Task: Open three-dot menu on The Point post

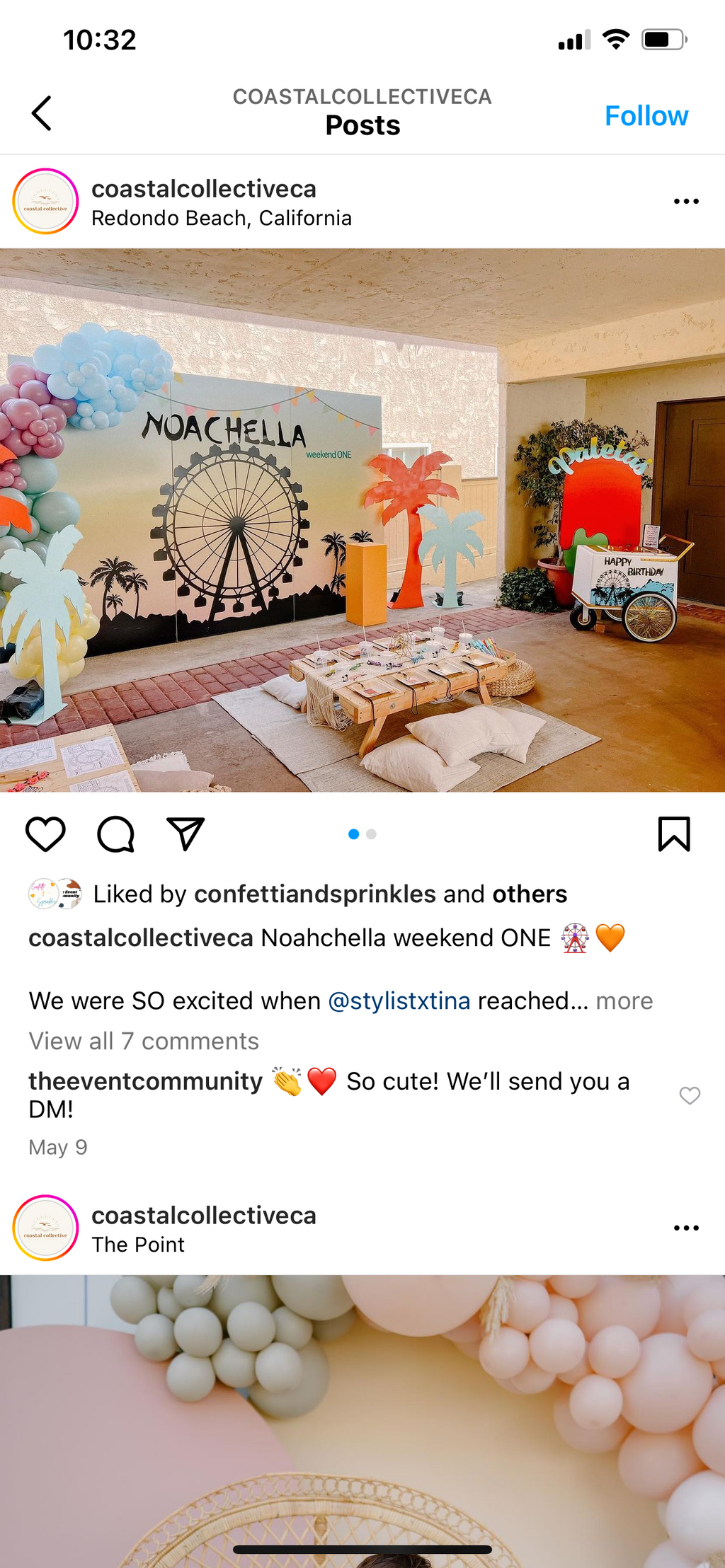Action: point(686,1228)
